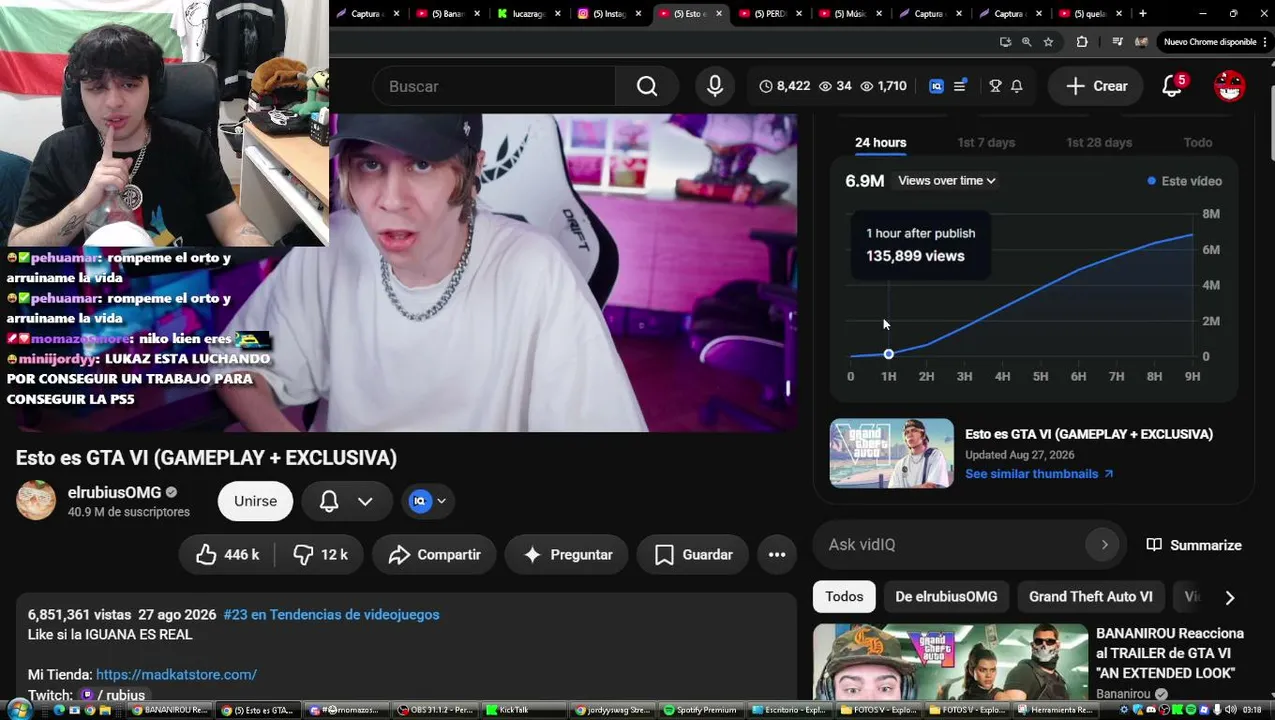Bookmark this page with the star icon
This screenshot has height=720, width=1275.
coord(1048,42)
